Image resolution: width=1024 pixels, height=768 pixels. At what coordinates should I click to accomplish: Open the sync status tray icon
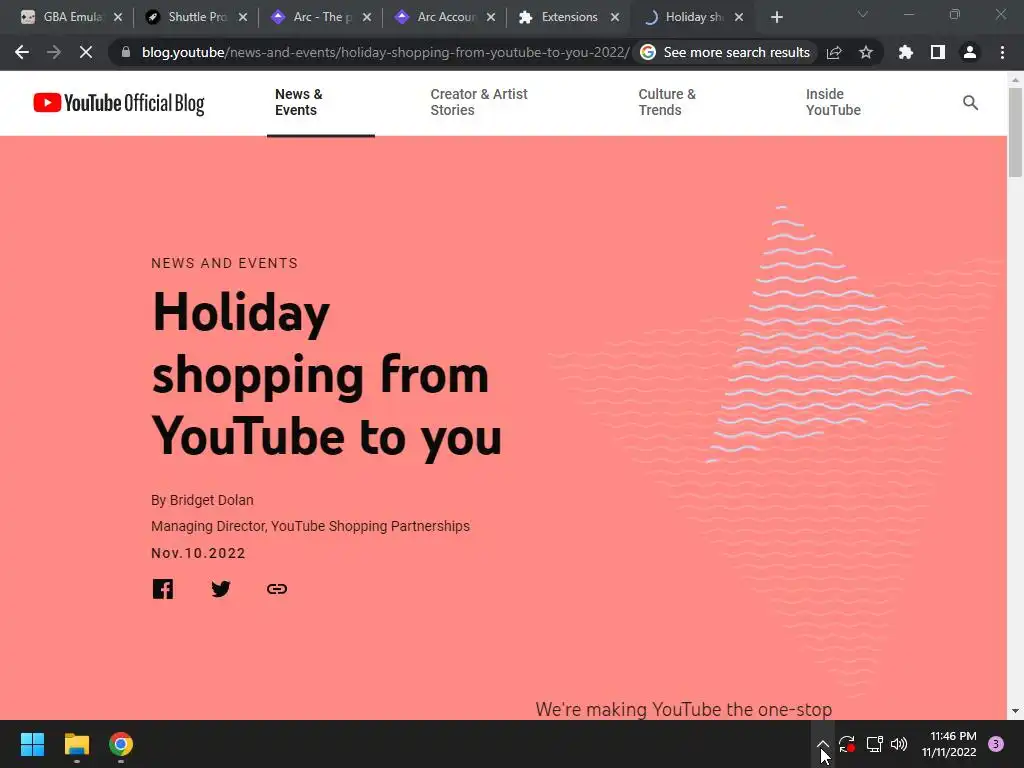click(847, 744)
